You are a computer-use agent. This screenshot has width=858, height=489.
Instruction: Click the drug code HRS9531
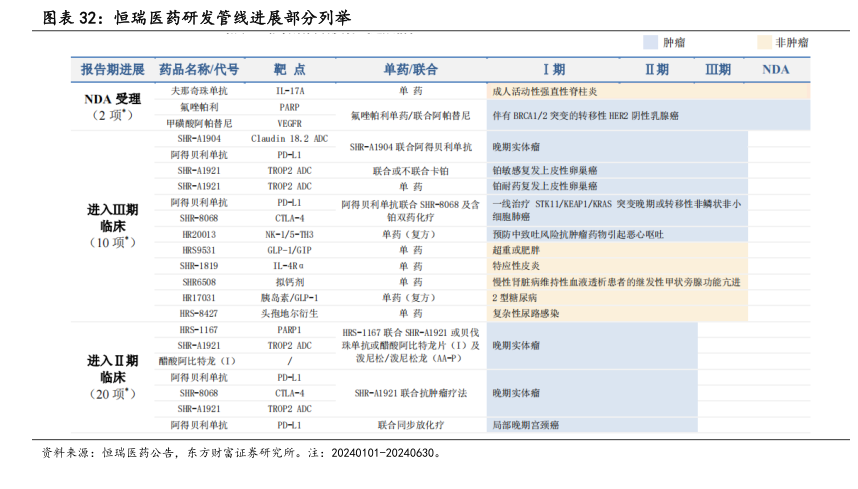point(199,251)
